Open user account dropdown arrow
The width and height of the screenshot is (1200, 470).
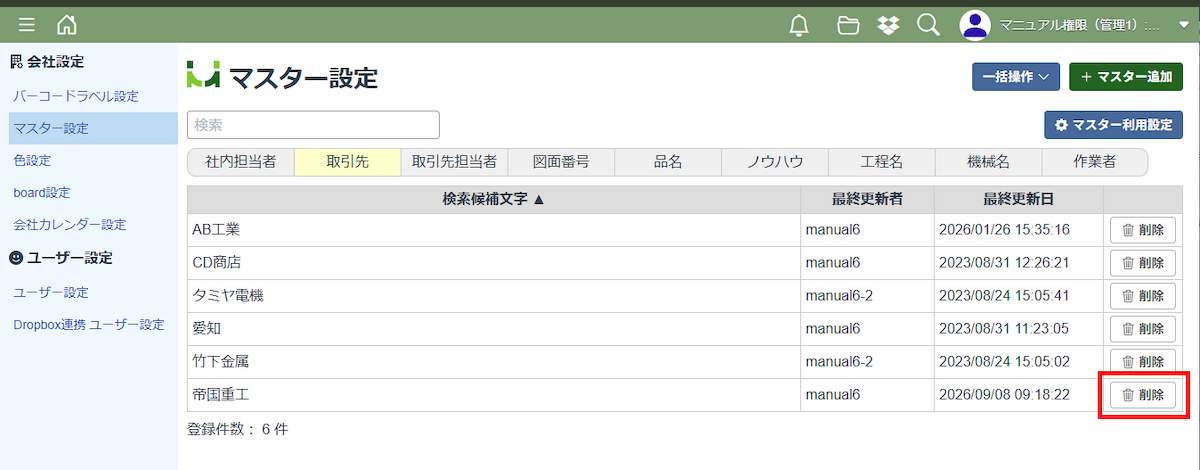(x=1184, y=26)
